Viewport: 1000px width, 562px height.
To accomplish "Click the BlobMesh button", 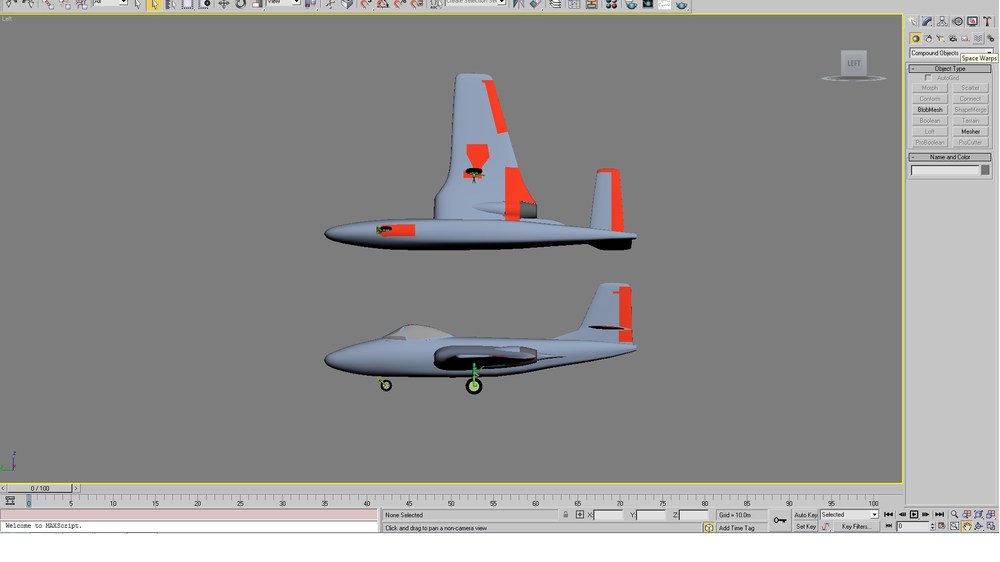I will pos(930,110).
